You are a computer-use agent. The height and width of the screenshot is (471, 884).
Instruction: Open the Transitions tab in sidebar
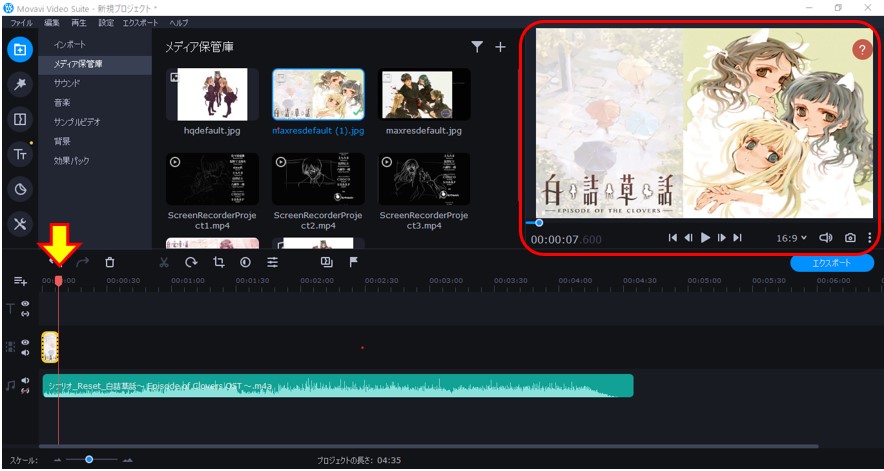click(x=20, y=119)
